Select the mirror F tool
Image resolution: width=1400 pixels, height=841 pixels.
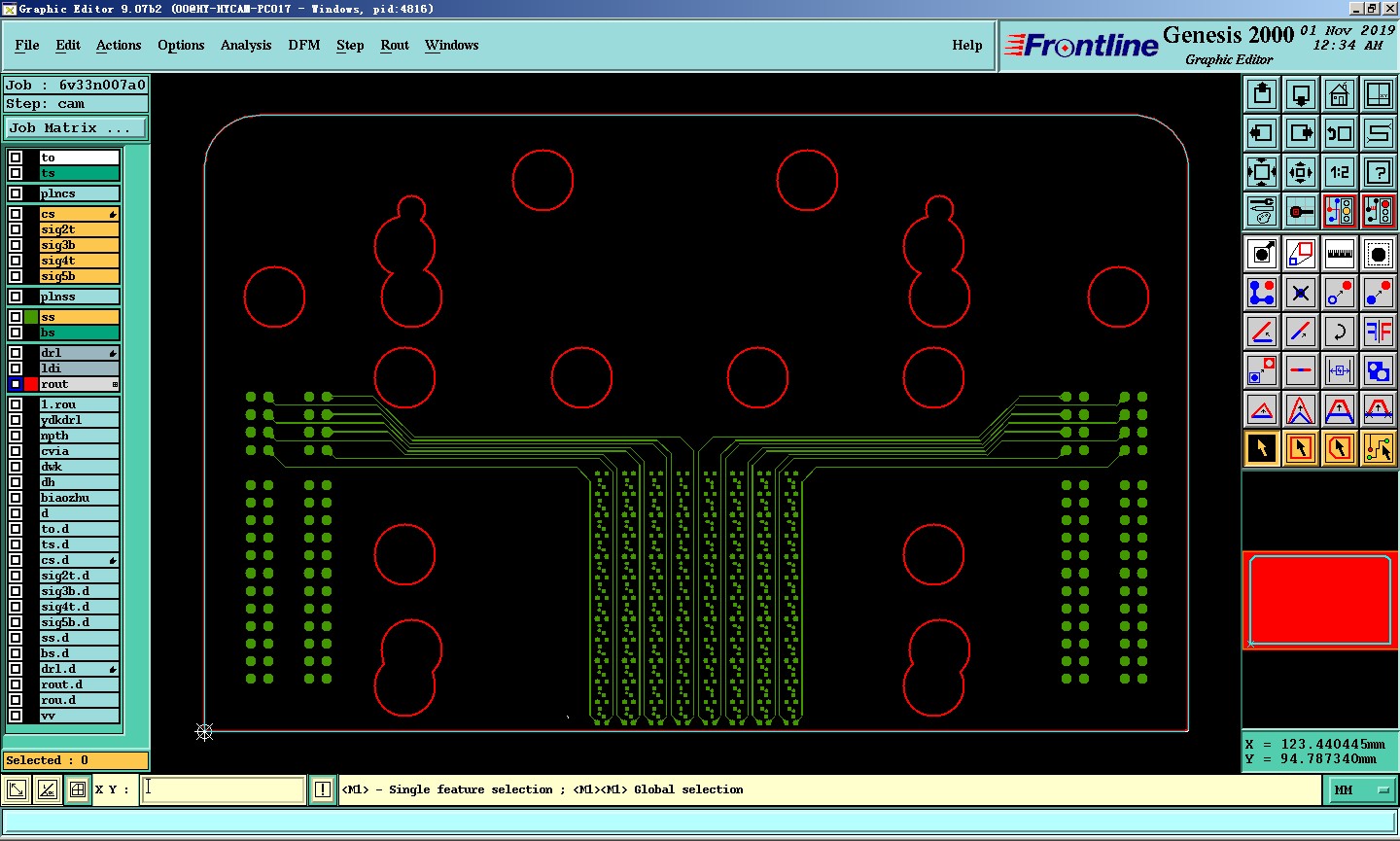click(1379, 332)
